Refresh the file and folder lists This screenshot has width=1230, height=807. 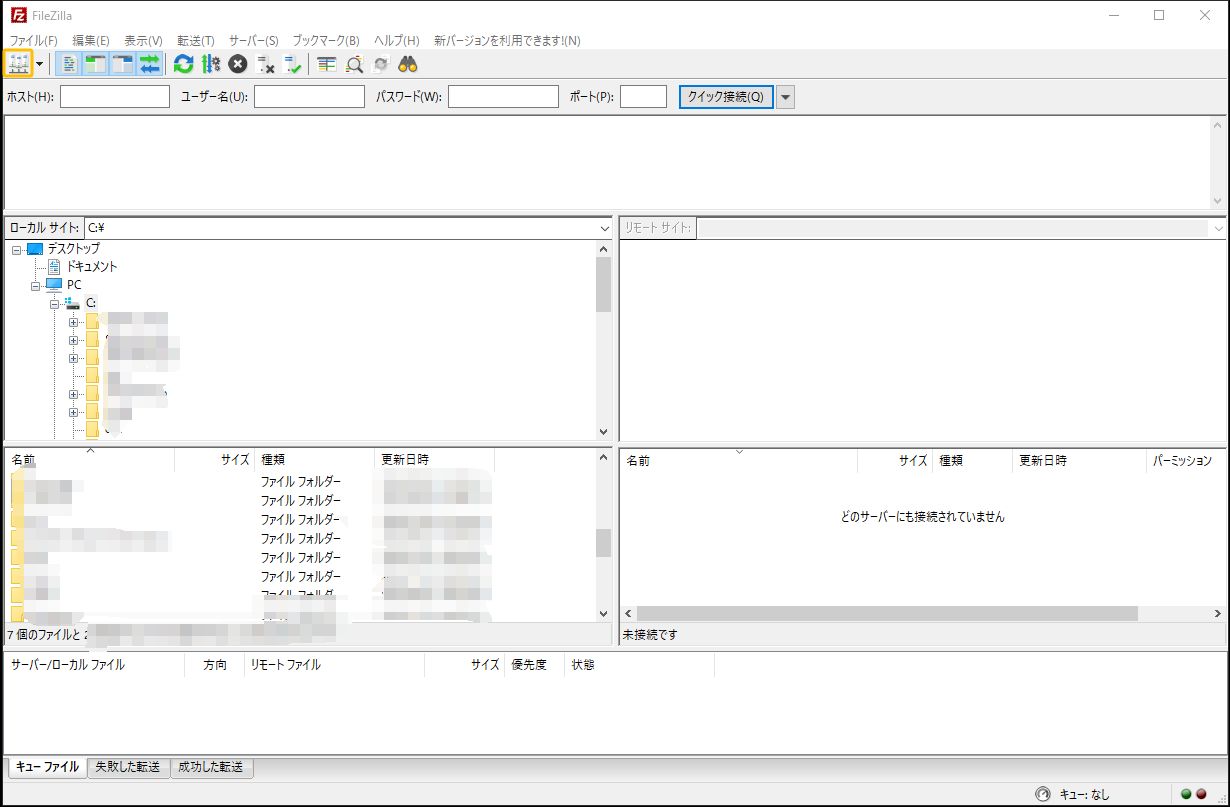pos(182,63)
